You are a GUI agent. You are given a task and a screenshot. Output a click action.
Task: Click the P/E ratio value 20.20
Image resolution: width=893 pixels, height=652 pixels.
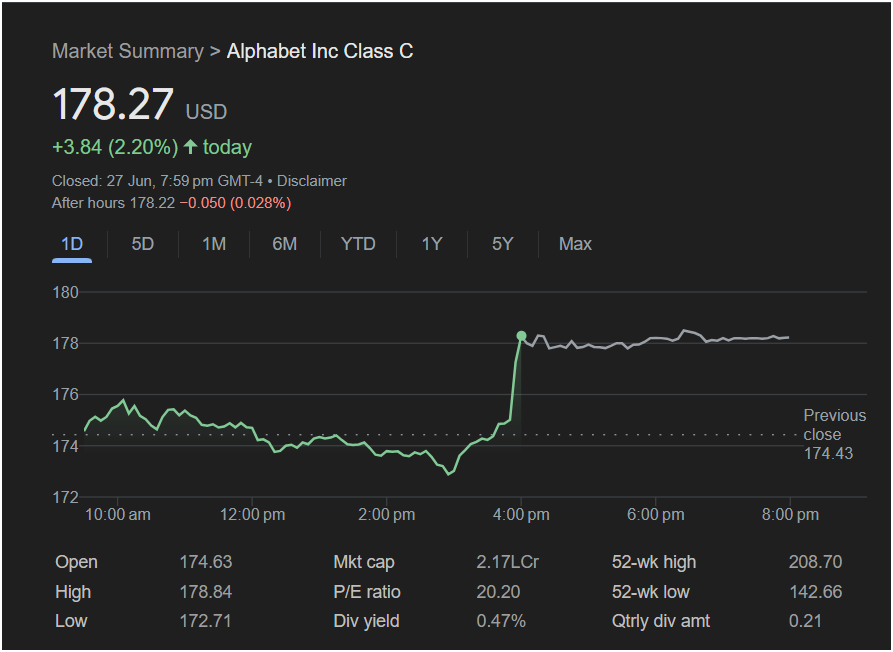(498, 592)
